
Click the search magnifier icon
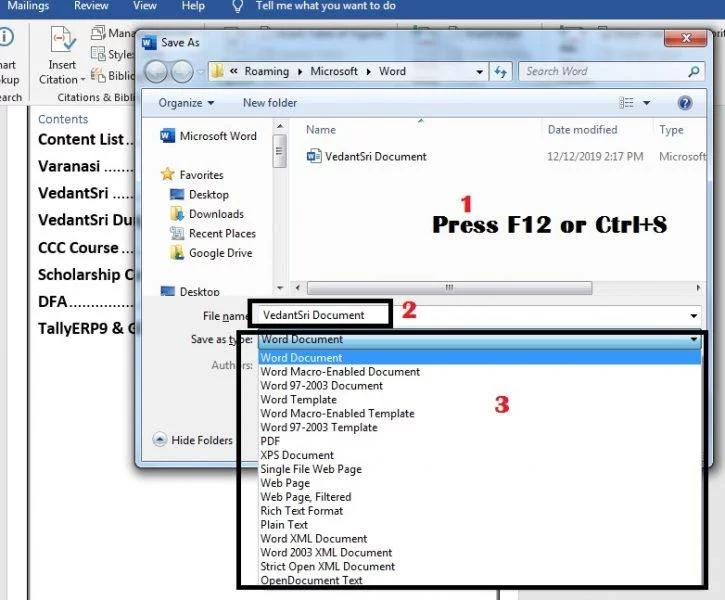pyautogui.click(x=693, y=72)
